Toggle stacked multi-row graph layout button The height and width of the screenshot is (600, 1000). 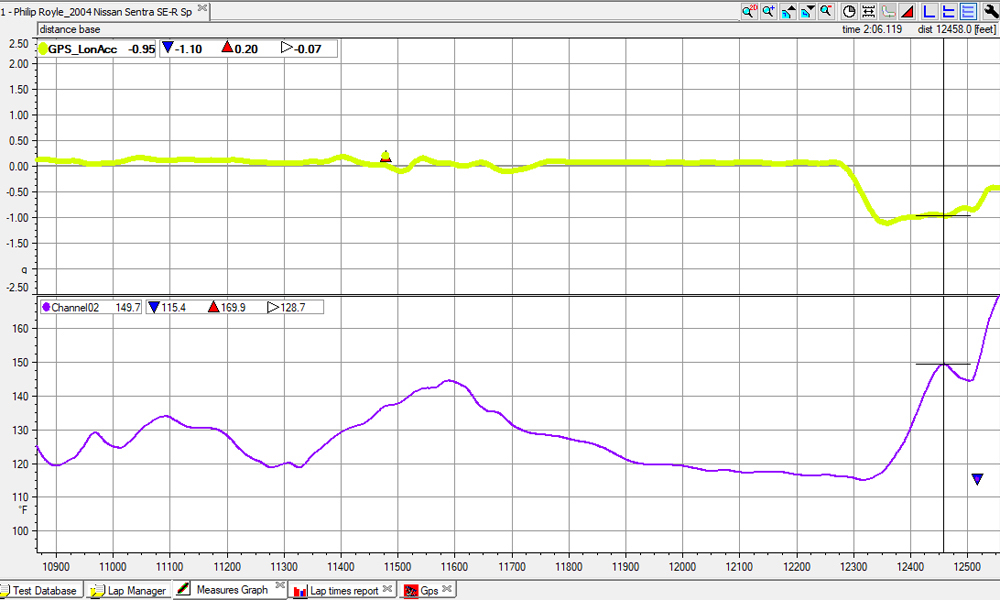pyautogui.click(x=968, y=12)
